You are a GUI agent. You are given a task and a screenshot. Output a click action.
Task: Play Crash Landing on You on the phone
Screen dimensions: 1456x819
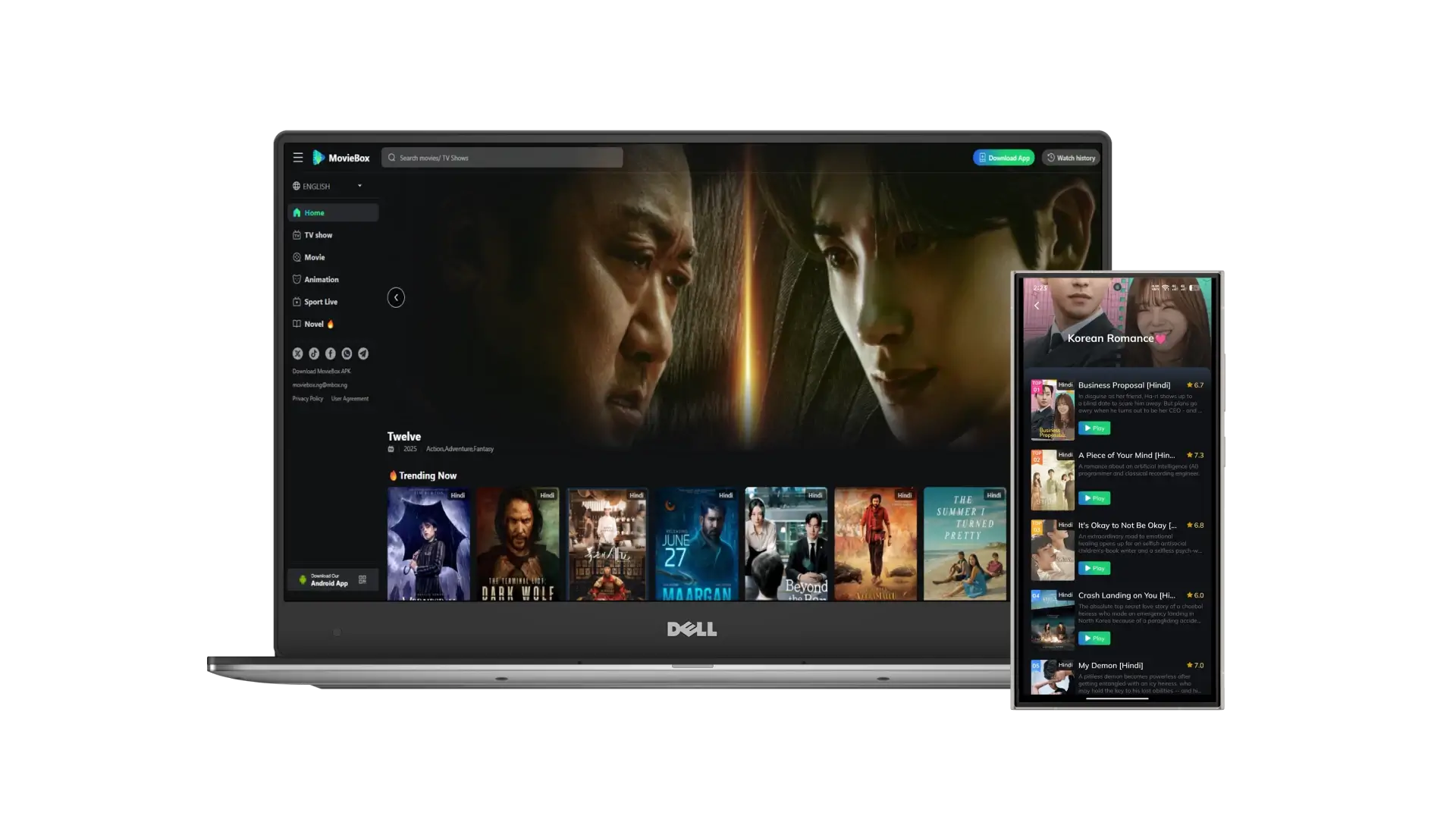pos(1094,639)
